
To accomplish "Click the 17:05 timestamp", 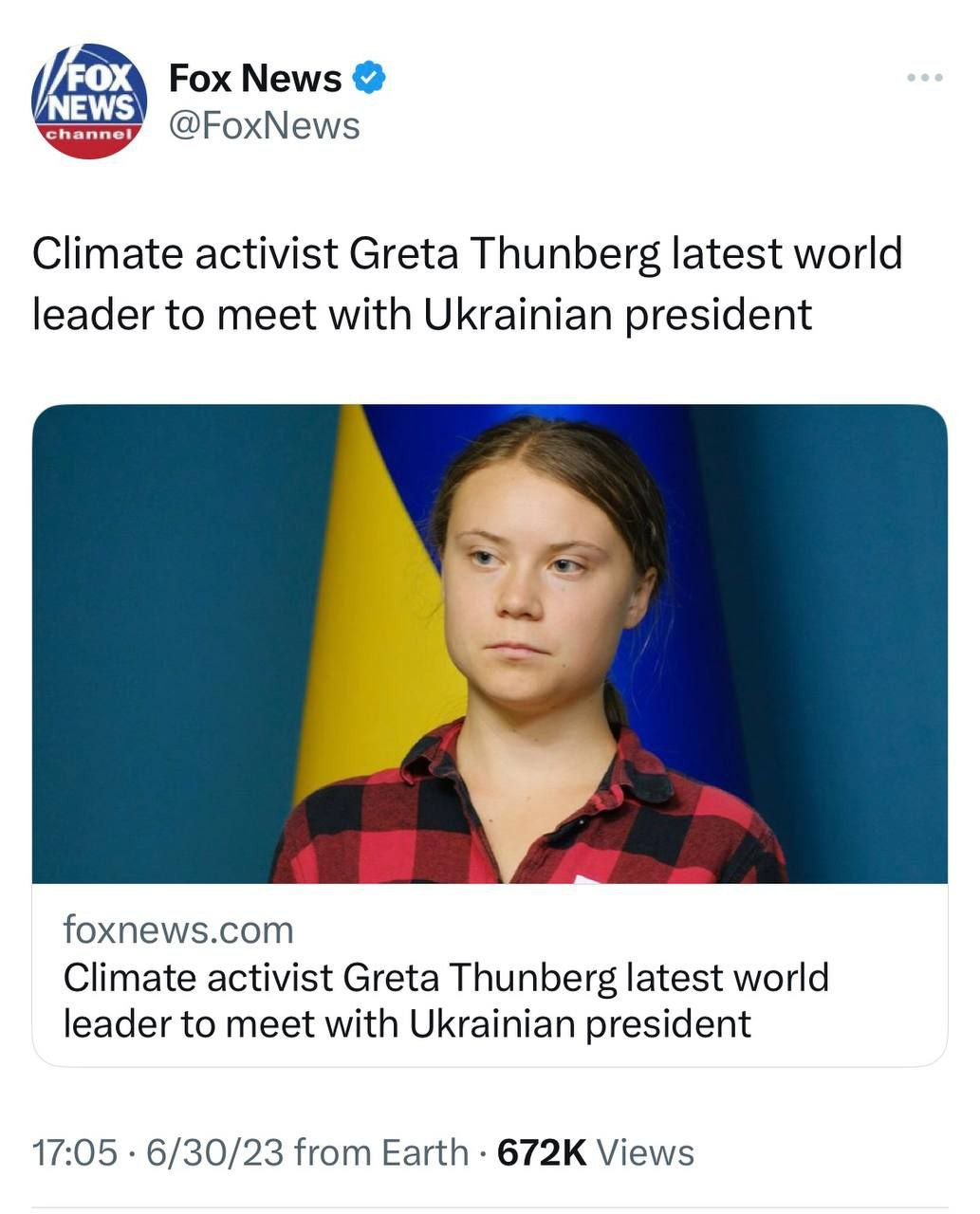I will click(x=75, y=1153).
